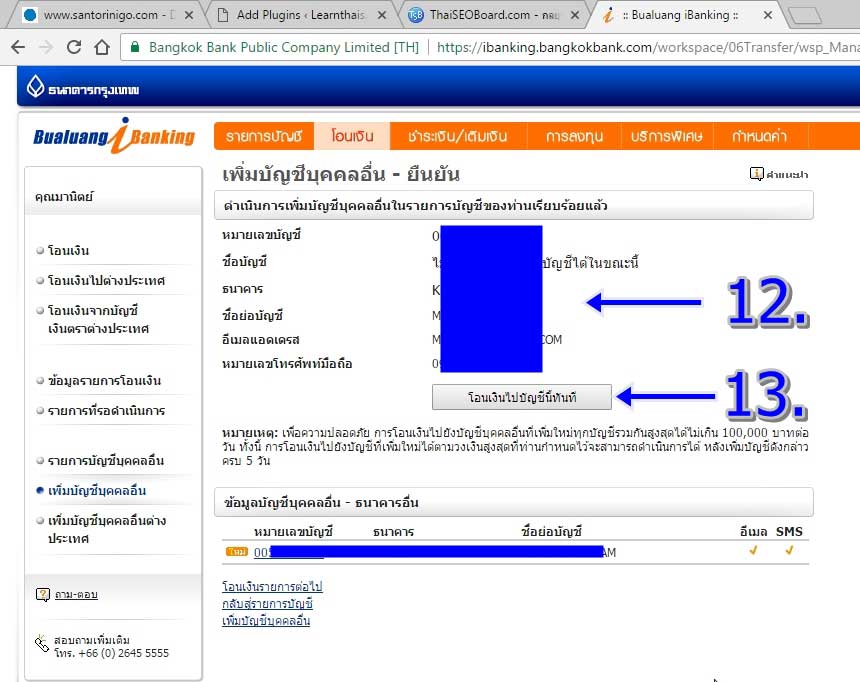The height and width of the screenshot is (682, 860).
Task: Select โอนเงินไปต่างประเทศ in sidebar
Action: point(106,281)
